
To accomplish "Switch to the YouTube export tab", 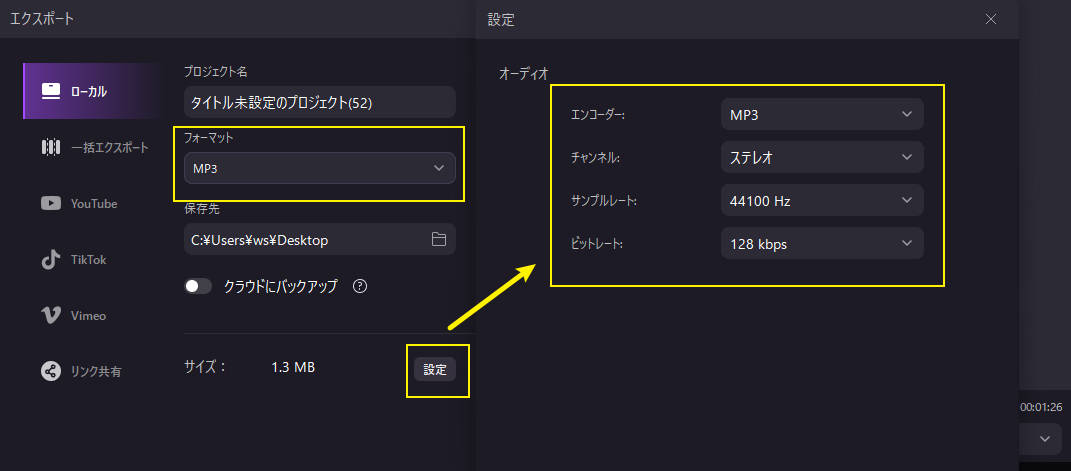I will 79,203.
